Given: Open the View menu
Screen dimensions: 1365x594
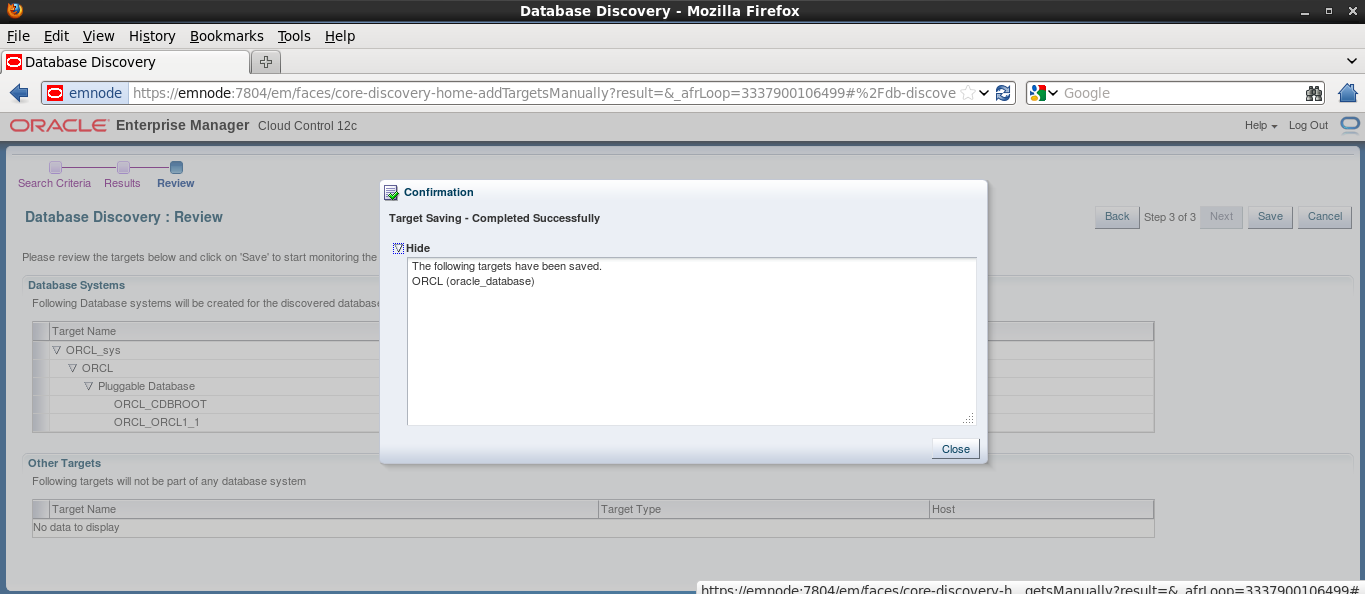Looking at the screenshot, I should click(98, 36).
